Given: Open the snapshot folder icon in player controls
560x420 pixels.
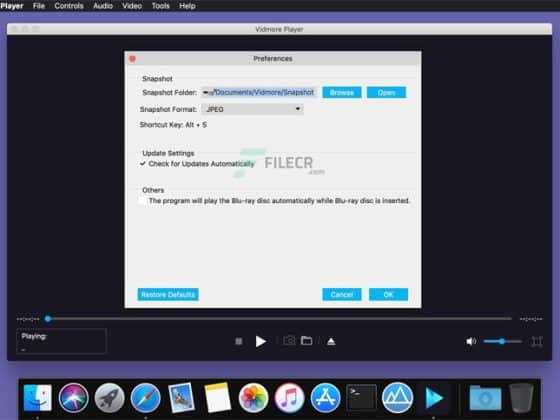Looking at the screenshot, I should coord(306,341).
